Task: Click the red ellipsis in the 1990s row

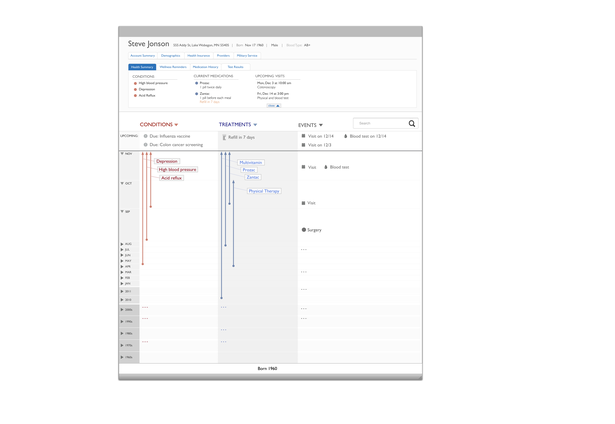Action: pyautogui.click(x=145, y=318)
